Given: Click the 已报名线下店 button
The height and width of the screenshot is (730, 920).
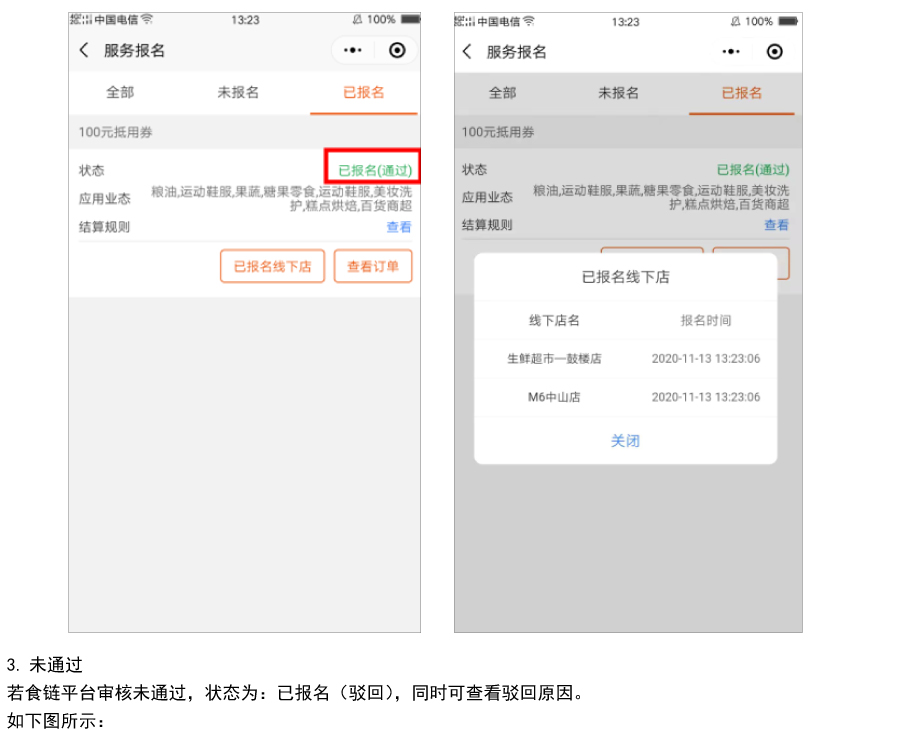Looking at the screenshot, I should (272, 267).
